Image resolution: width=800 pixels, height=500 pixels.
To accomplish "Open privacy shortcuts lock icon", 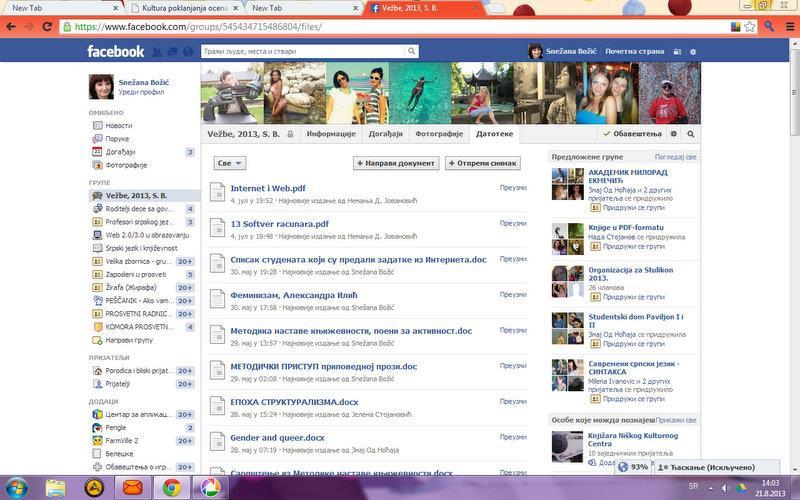I will pos(677,52).
